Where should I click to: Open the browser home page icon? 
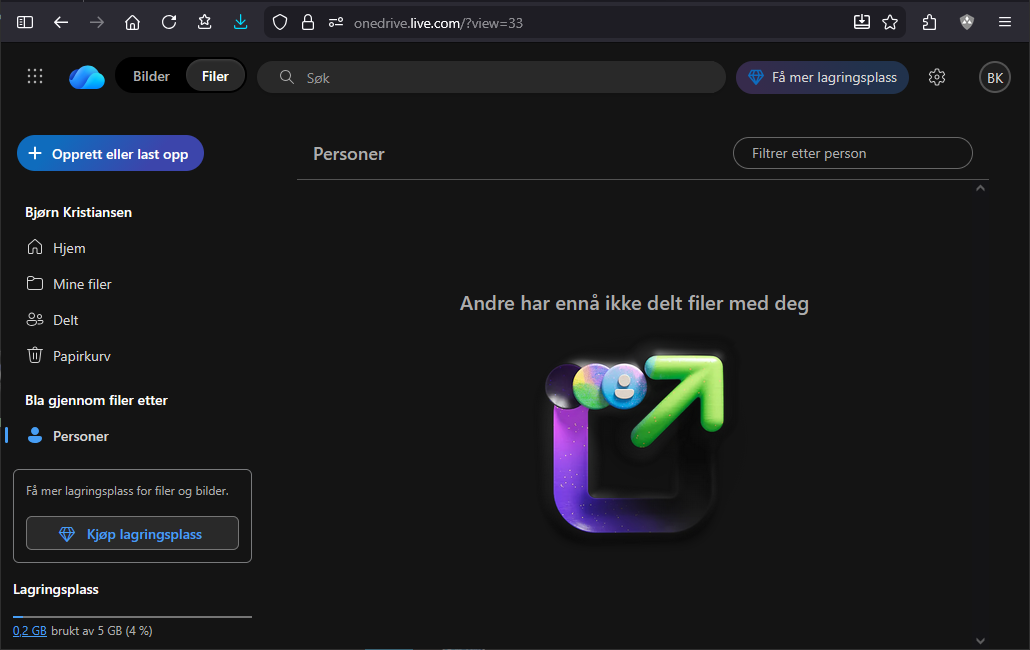tap(133, 22)
